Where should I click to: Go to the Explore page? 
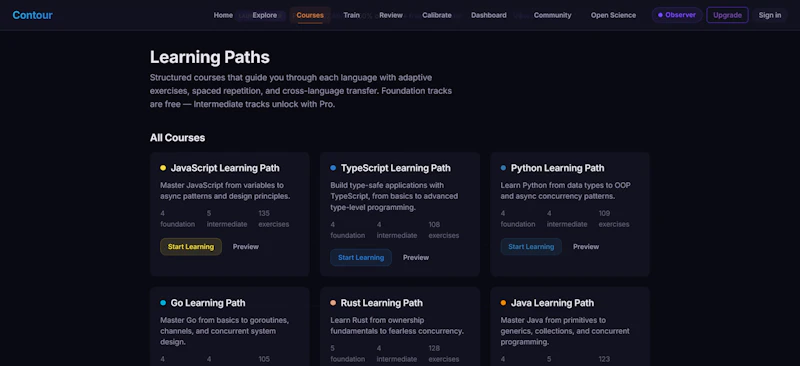(x=265, y=15)
